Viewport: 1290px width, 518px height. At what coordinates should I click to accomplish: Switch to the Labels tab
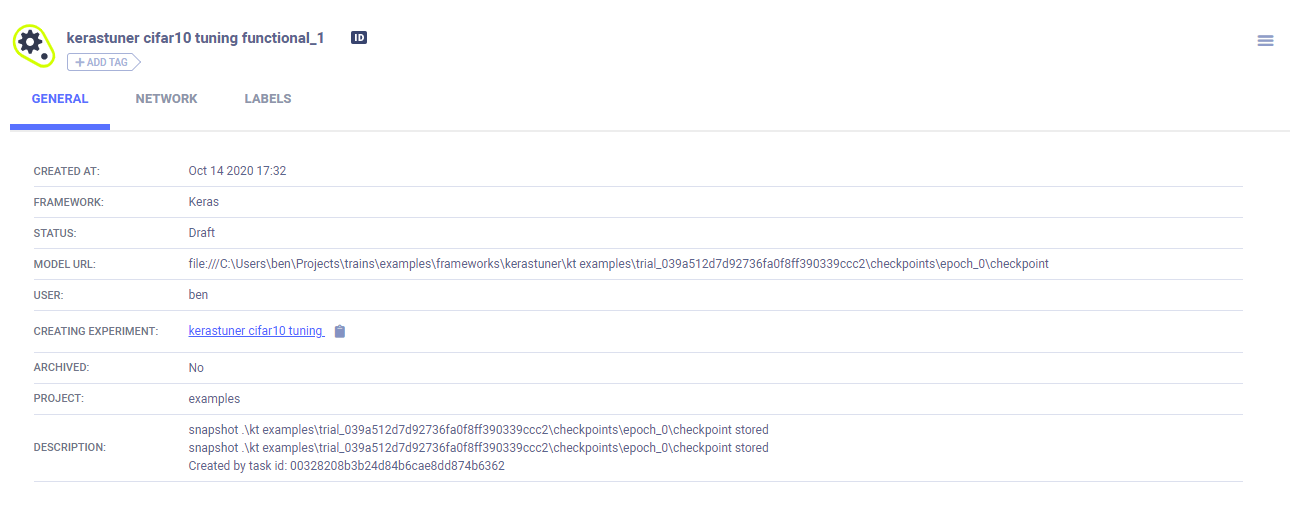coord(268,99)
